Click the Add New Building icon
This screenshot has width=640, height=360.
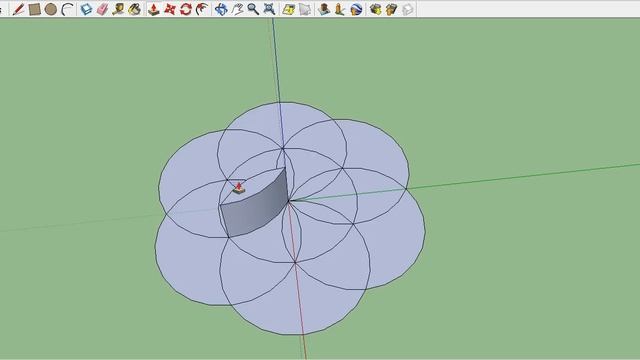pyautogui.click(x=324, y=9)
